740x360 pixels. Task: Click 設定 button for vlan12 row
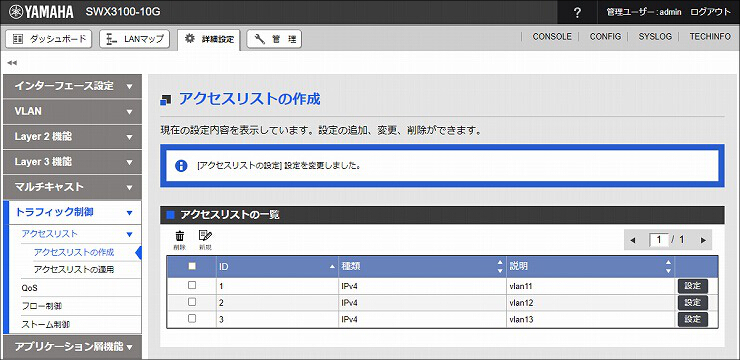click(x=693, y=302)
